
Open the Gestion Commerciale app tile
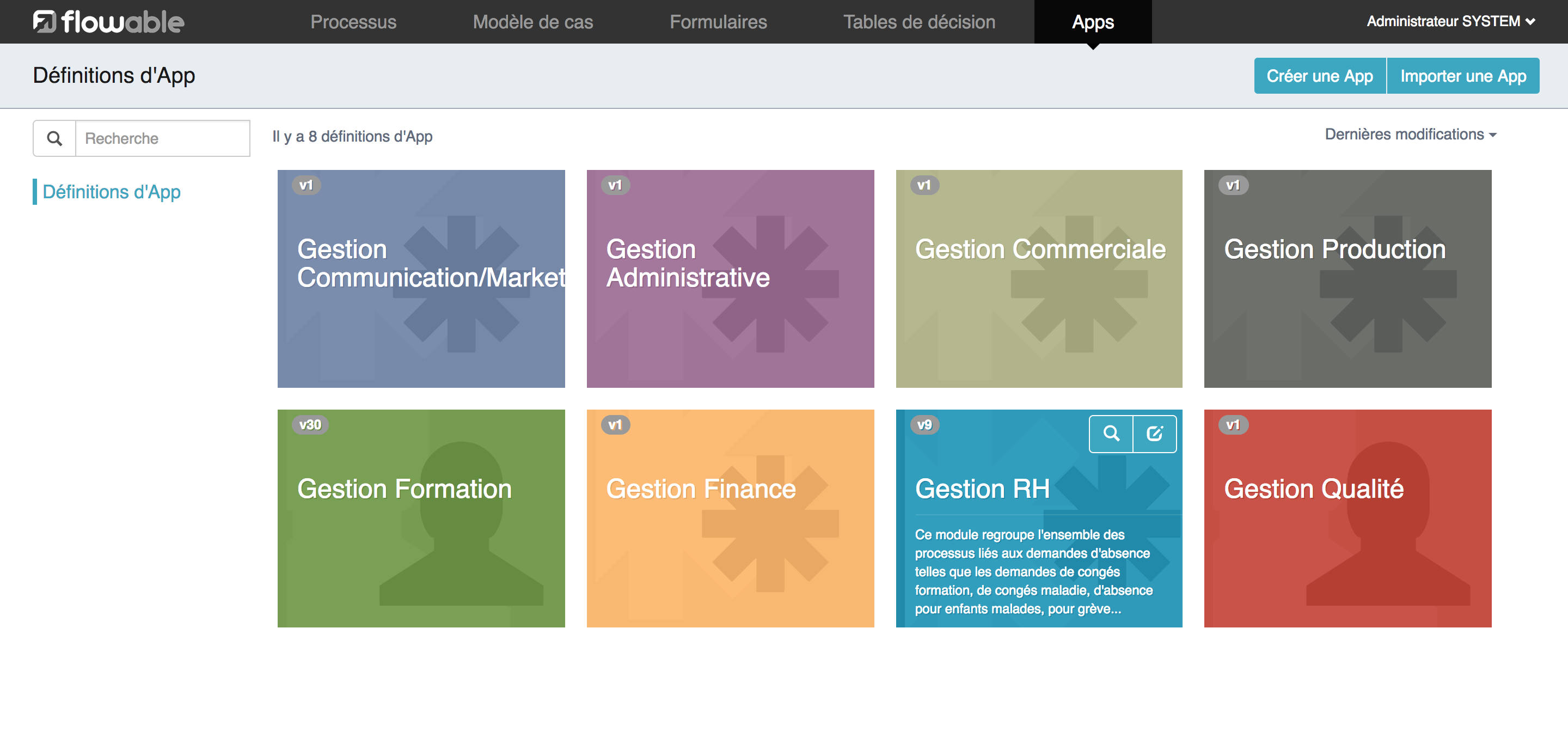[1039, 278]
